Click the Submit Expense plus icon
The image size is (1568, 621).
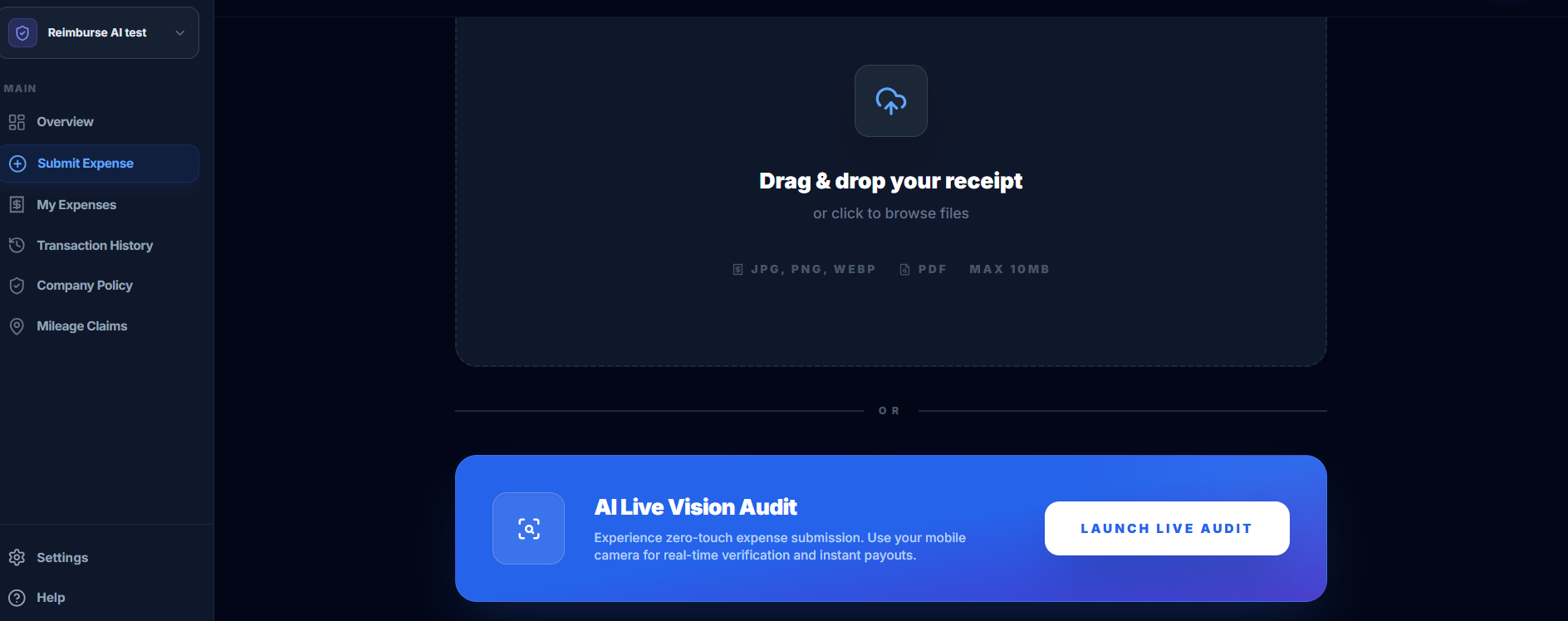(17, 164)
